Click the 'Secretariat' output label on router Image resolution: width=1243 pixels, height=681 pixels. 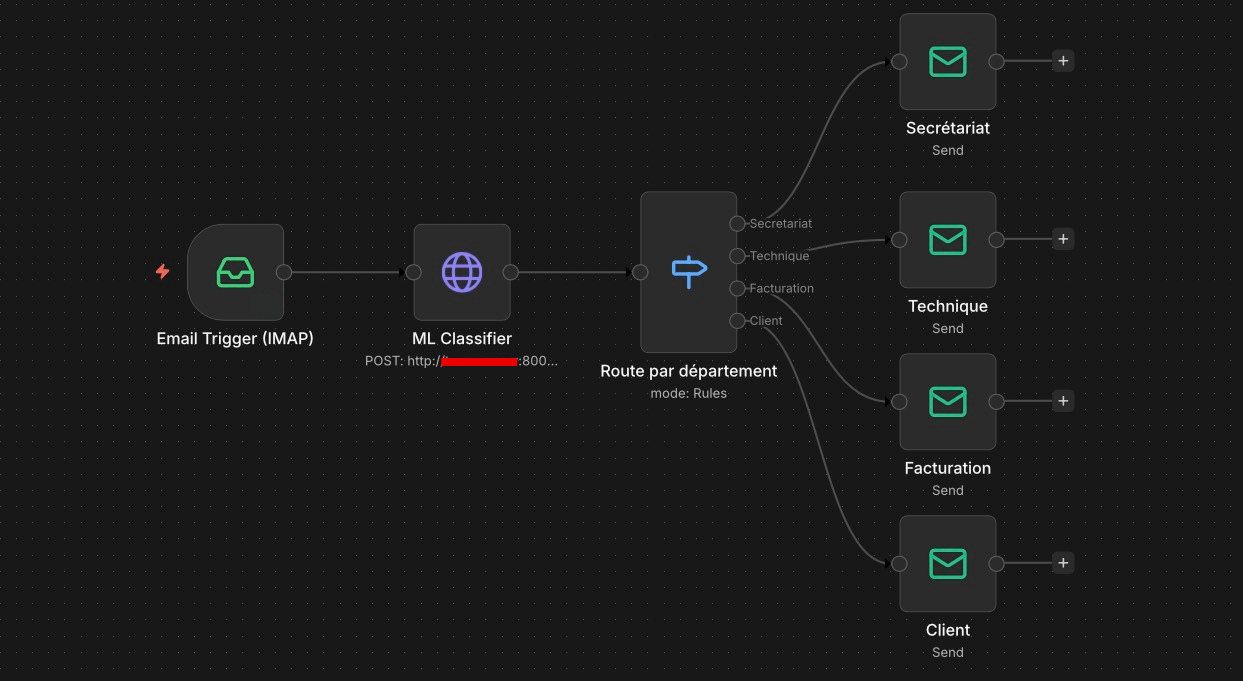781,224
